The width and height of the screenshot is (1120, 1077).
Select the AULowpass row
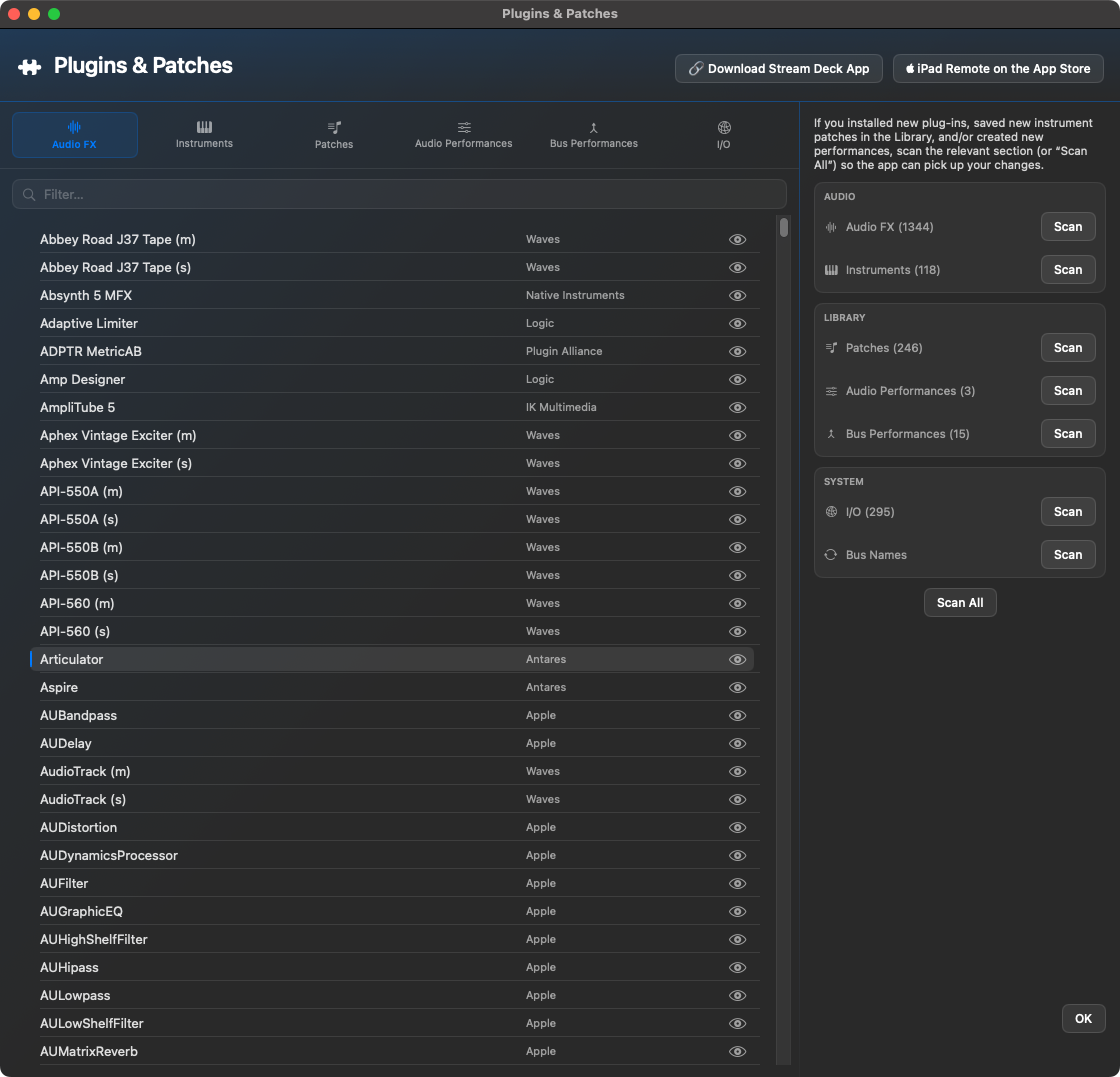click(392, 996)
